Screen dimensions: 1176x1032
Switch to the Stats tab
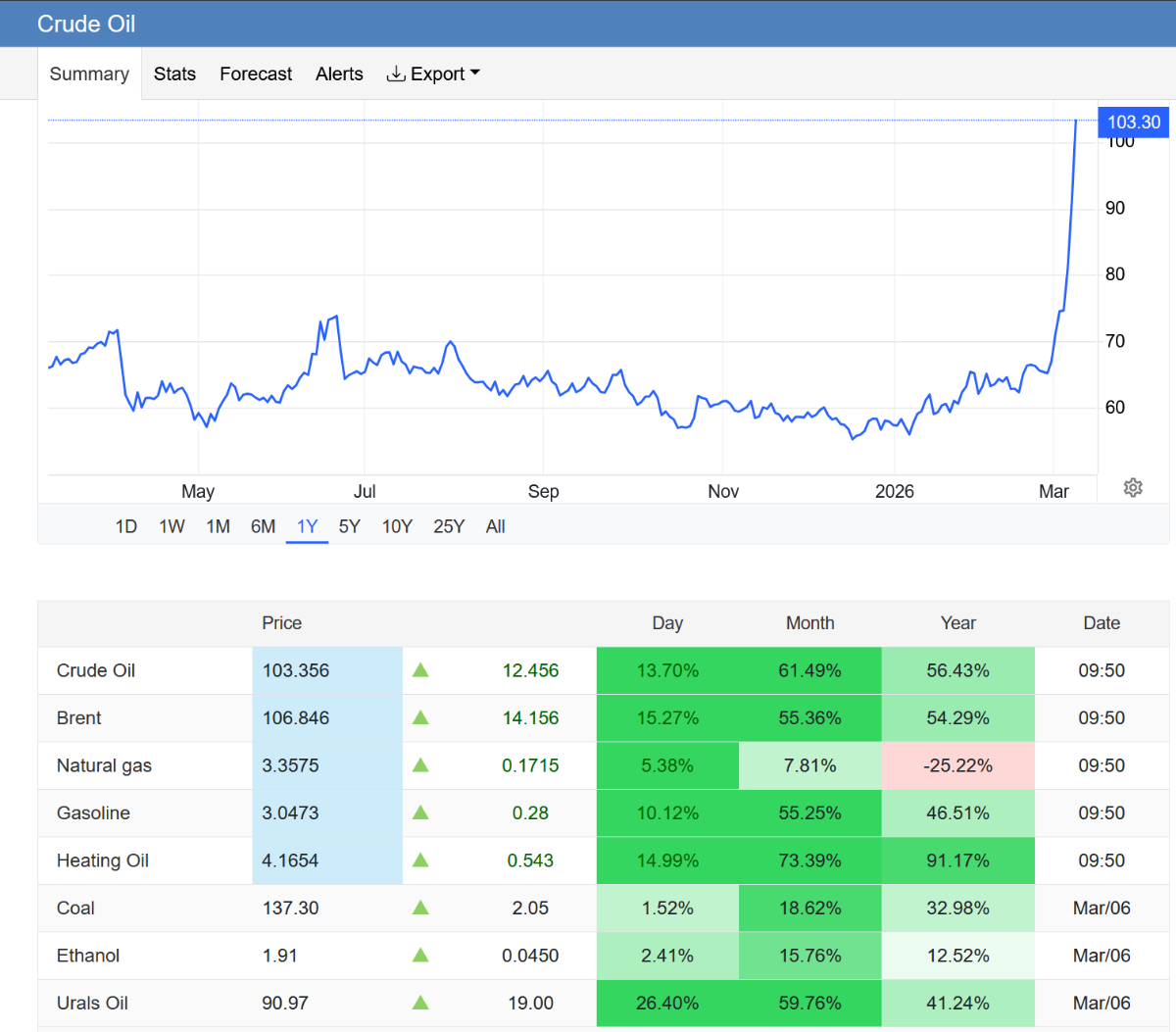(x=174, y=74)
